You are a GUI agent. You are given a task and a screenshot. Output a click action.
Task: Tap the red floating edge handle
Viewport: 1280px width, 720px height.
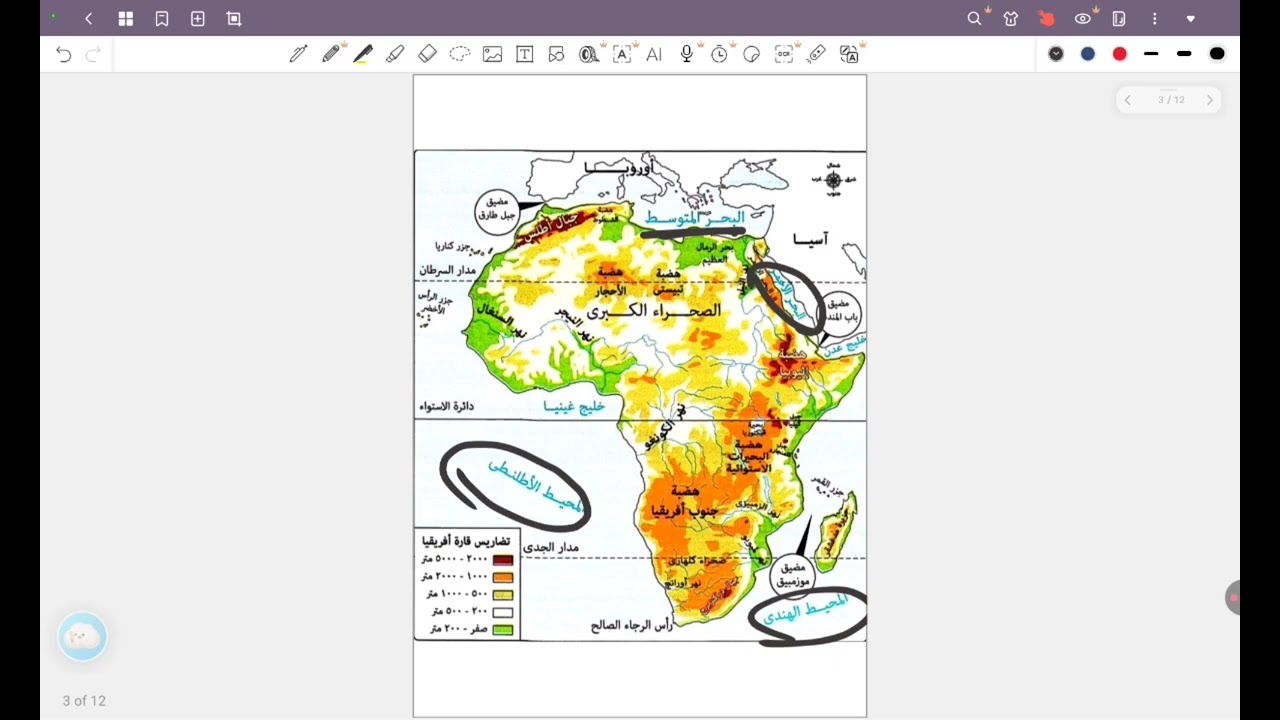click(1233, 598)
